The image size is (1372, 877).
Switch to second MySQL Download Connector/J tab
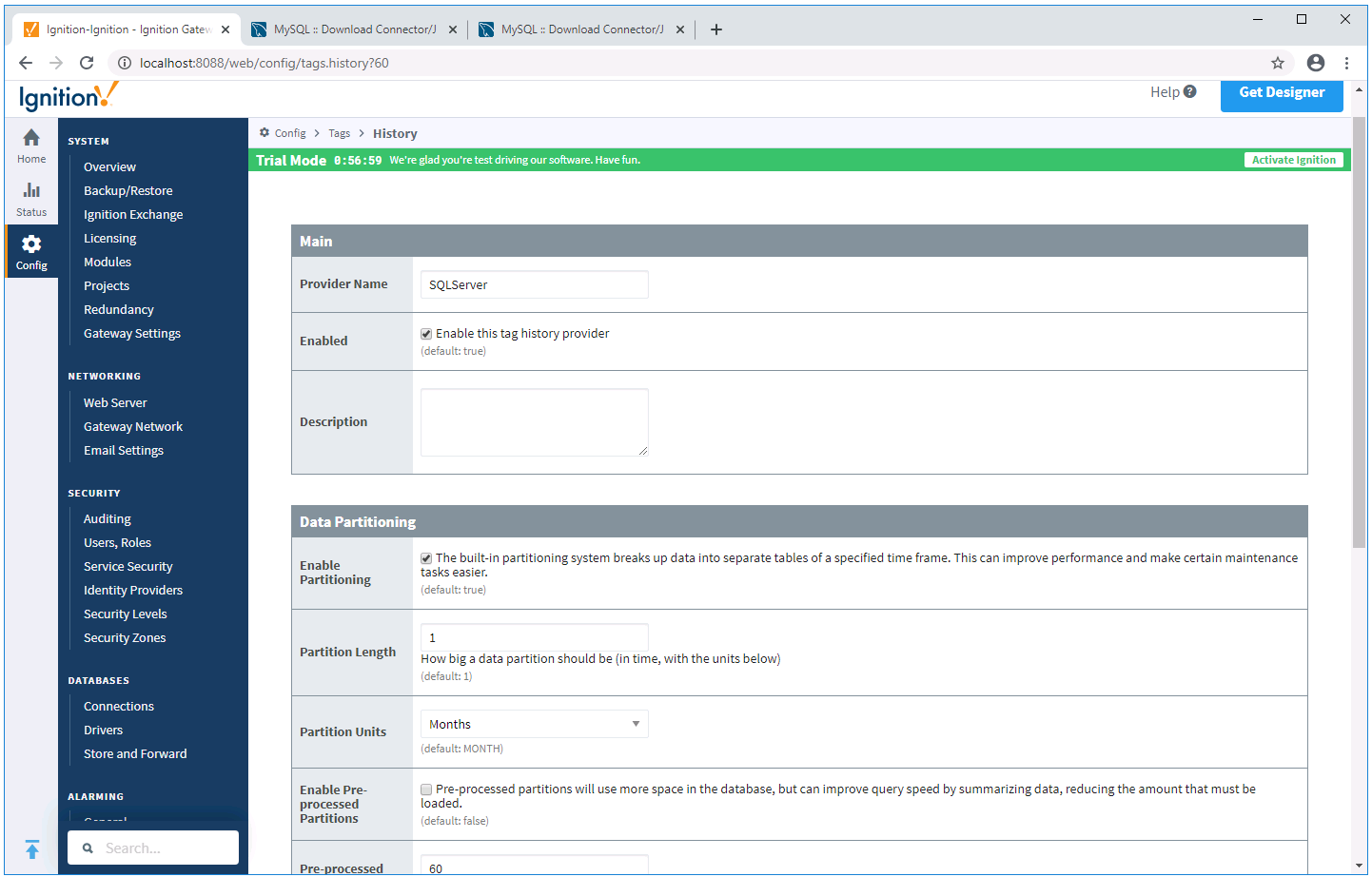[581, 29]
